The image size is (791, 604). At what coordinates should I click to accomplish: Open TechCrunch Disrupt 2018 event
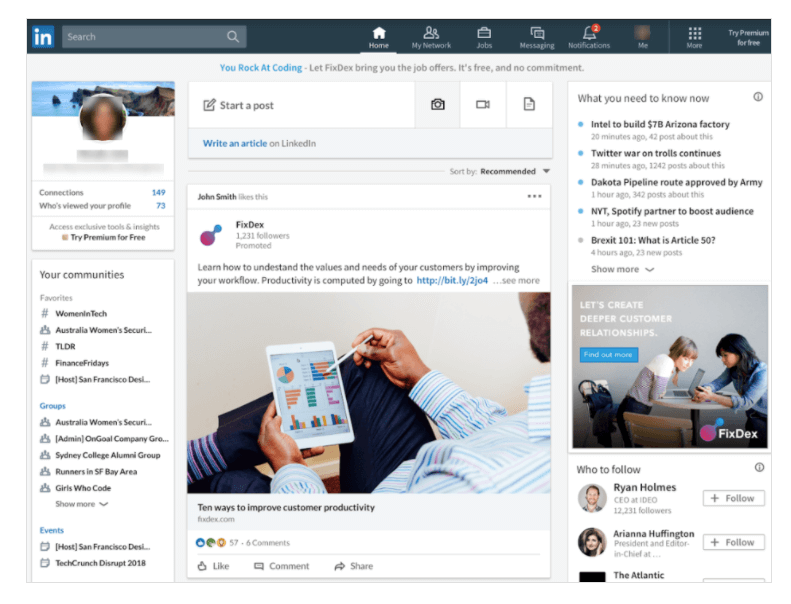coord(93,563)
